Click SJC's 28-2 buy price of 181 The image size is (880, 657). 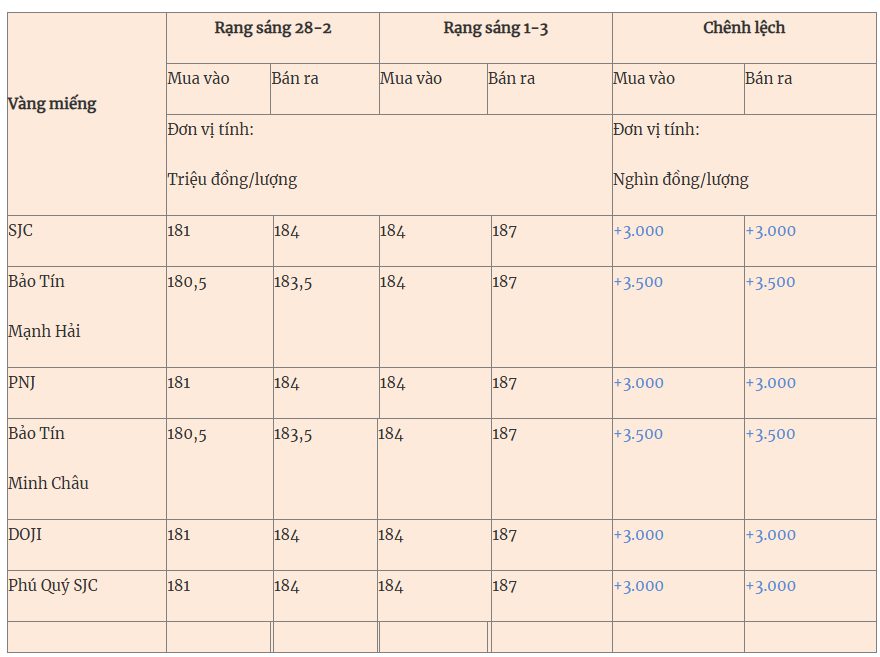click(179, 231)
